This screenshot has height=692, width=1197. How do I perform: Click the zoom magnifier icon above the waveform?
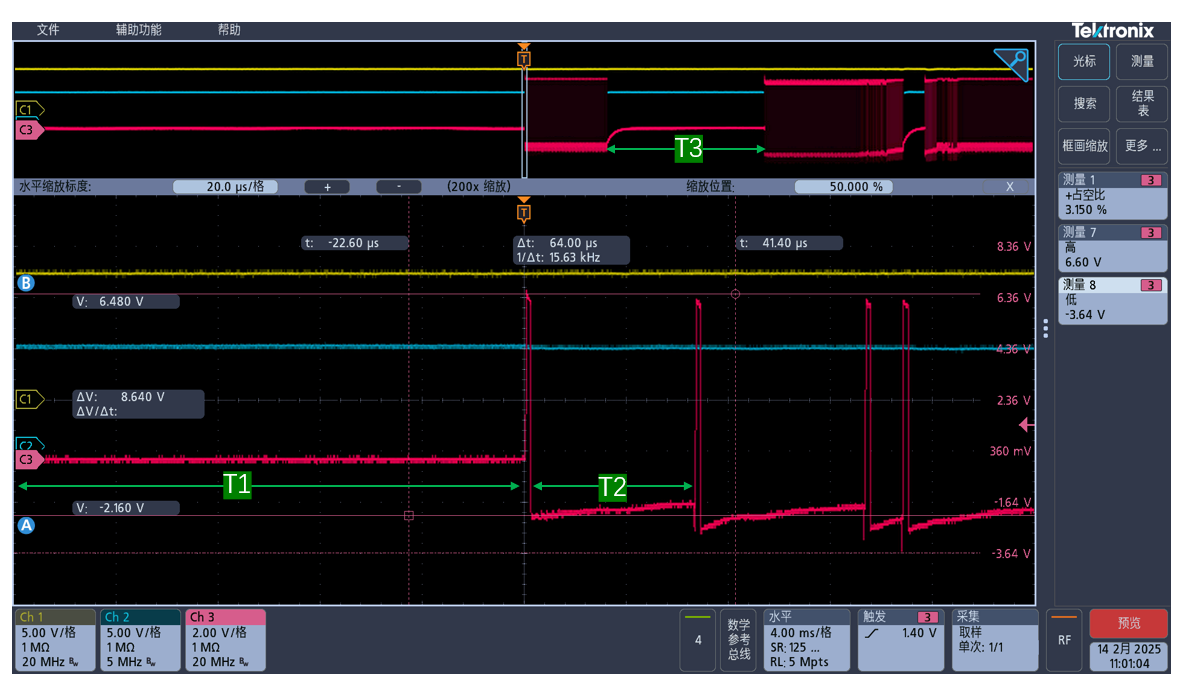[1010, 63]
